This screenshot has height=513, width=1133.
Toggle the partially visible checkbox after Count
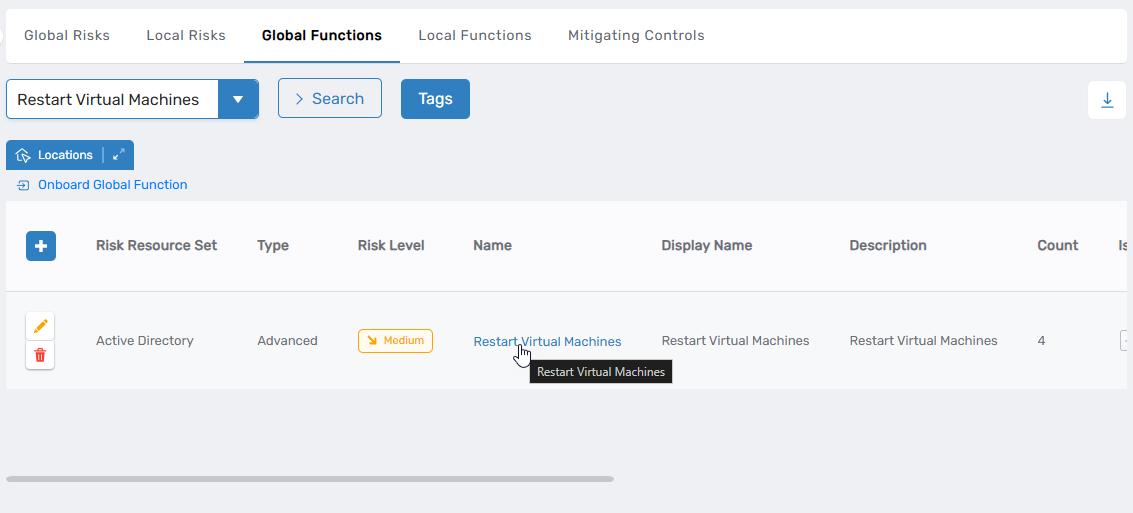tap(1125, 341)
